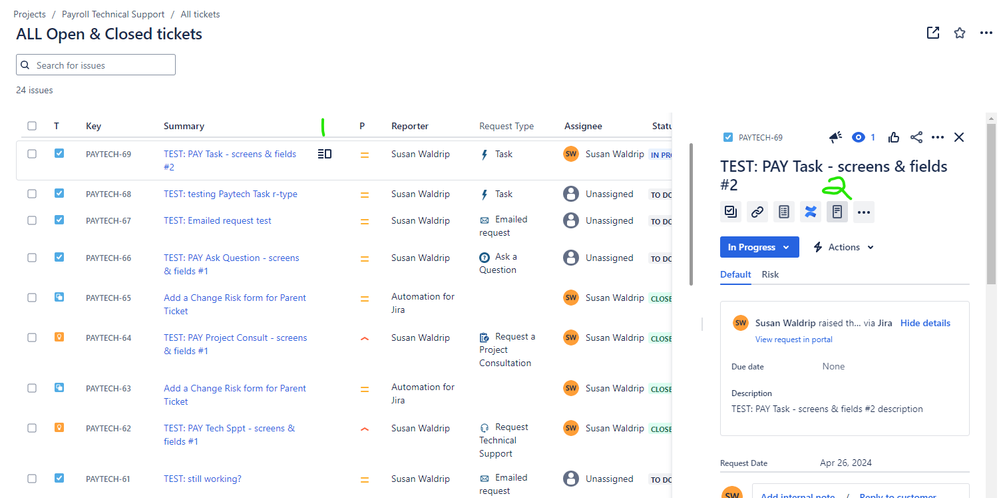
Task: Open the In Progress status dropdown
Action: click(759, 247)
